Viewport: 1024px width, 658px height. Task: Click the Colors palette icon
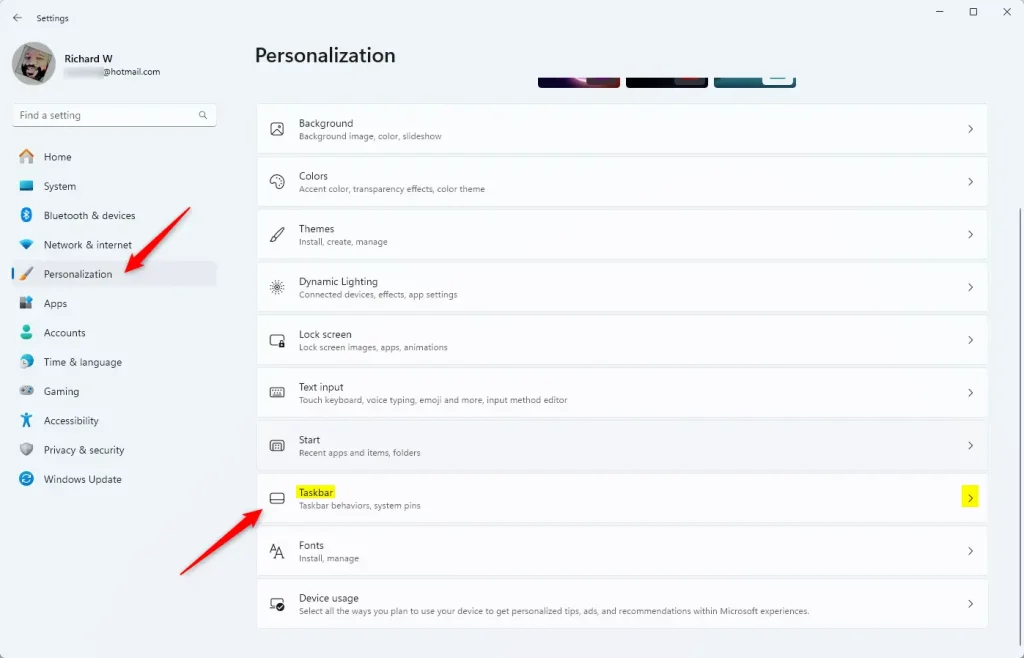(x=277, y=182)
